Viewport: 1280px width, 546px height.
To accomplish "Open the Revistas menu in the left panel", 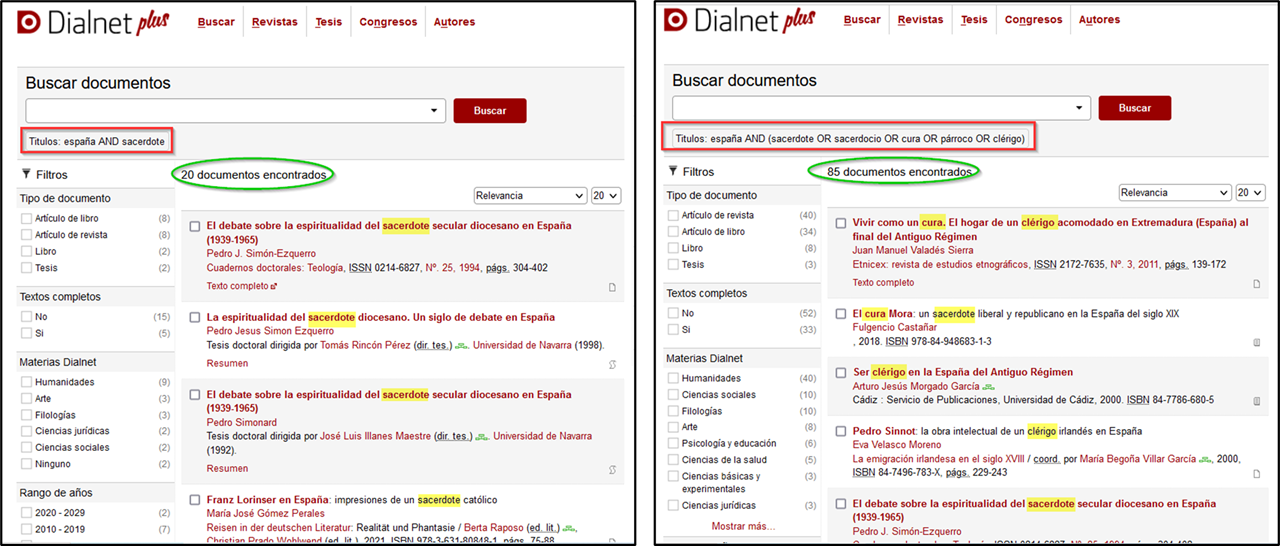I will [274, 22].
